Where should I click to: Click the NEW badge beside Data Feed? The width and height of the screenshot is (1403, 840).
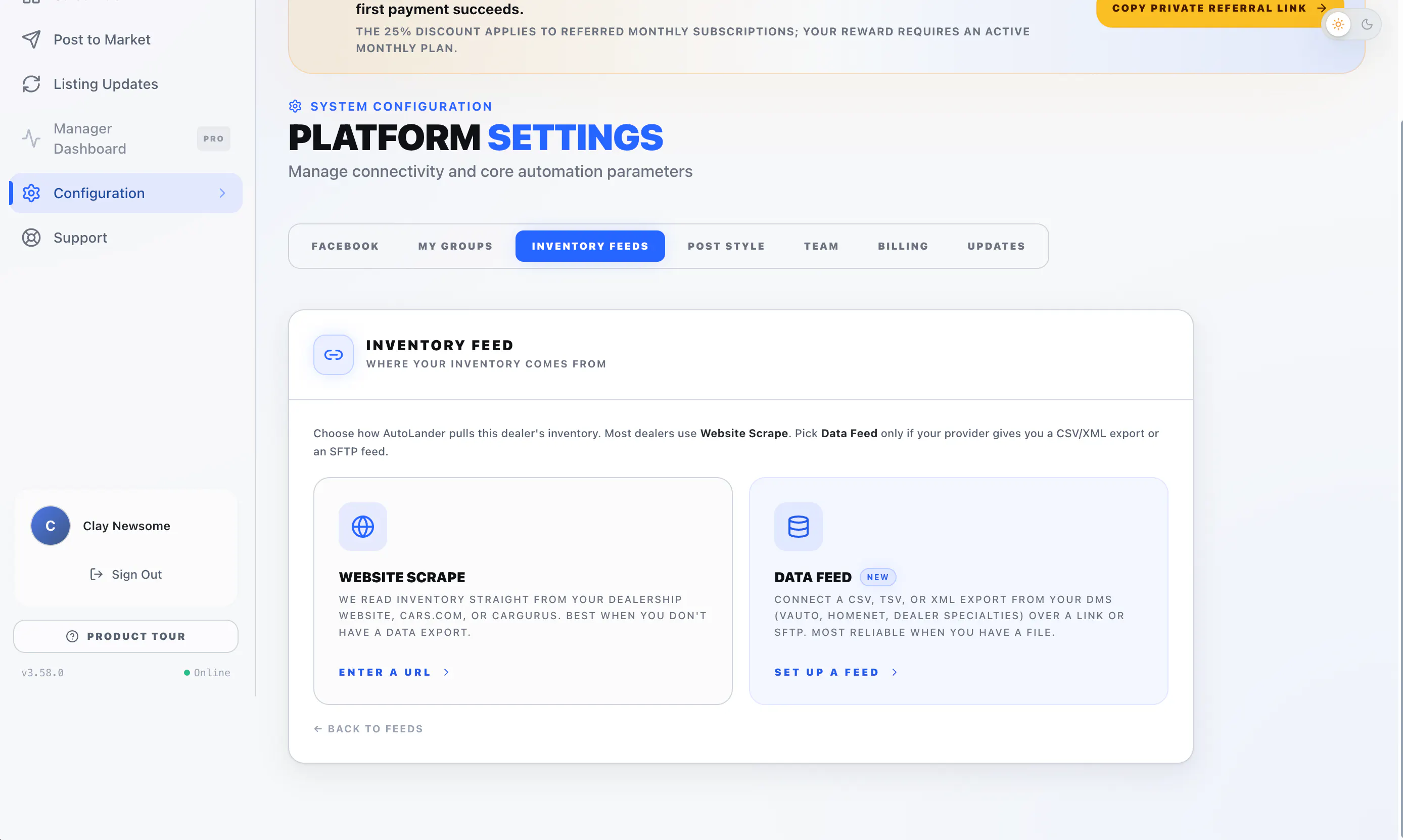(877, 577)
